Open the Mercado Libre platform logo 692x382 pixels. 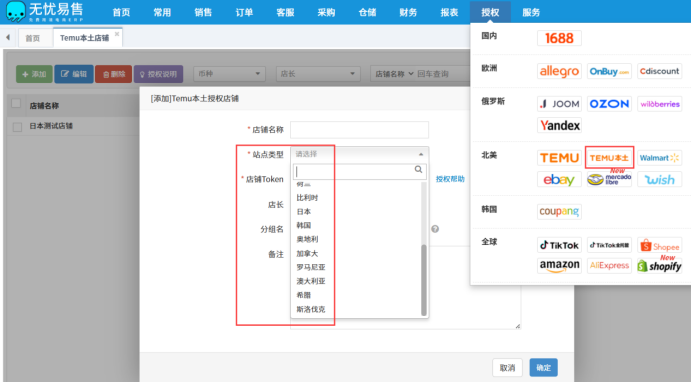pyautogui.click(x=609, y=179)
